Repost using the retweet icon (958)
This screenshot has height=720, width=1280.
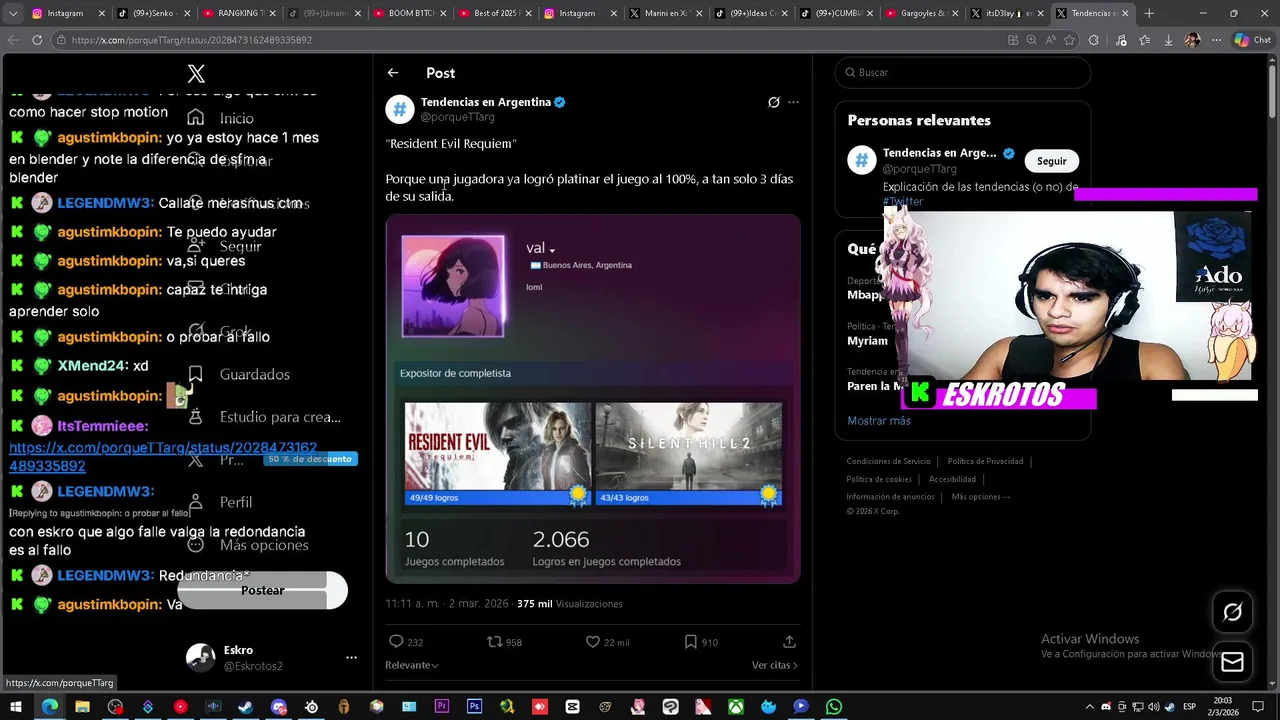(x=494, y=642)
